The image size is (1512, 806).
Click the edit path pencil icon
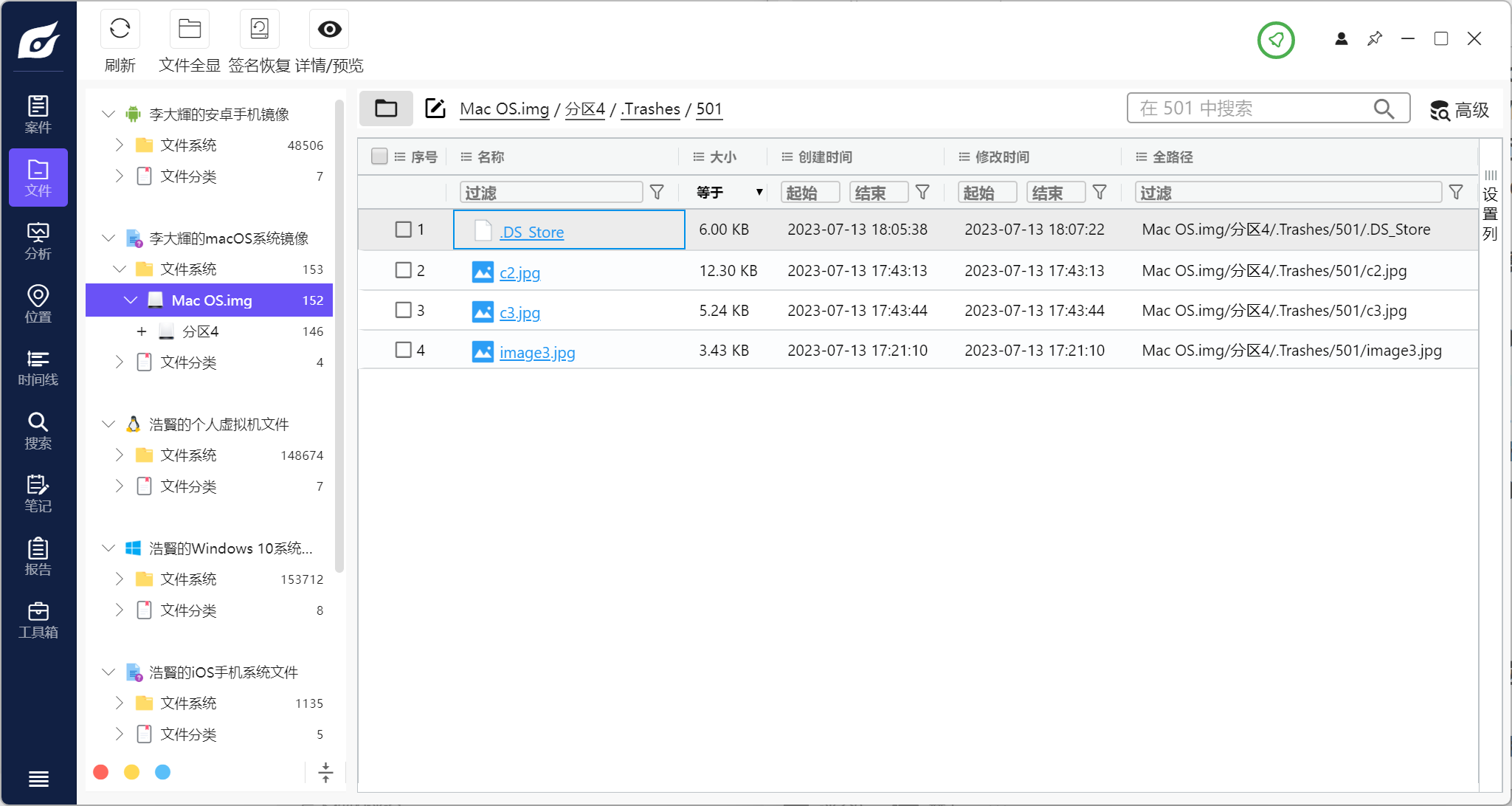(435, 108)
